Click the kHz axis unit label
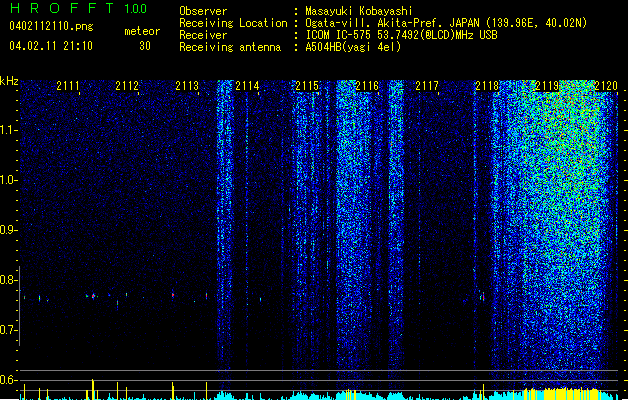The height and width of the screenshot is (400, 629). (9, 81)
